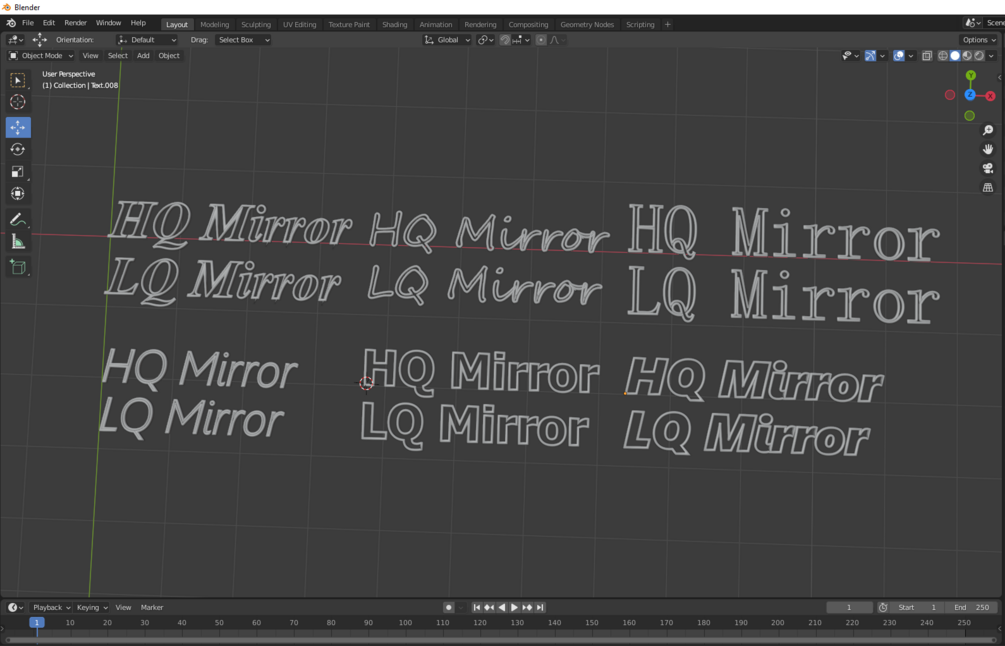Open viewport Select menu
This screenshot has height=646, width=1005.
click(117, 56)
